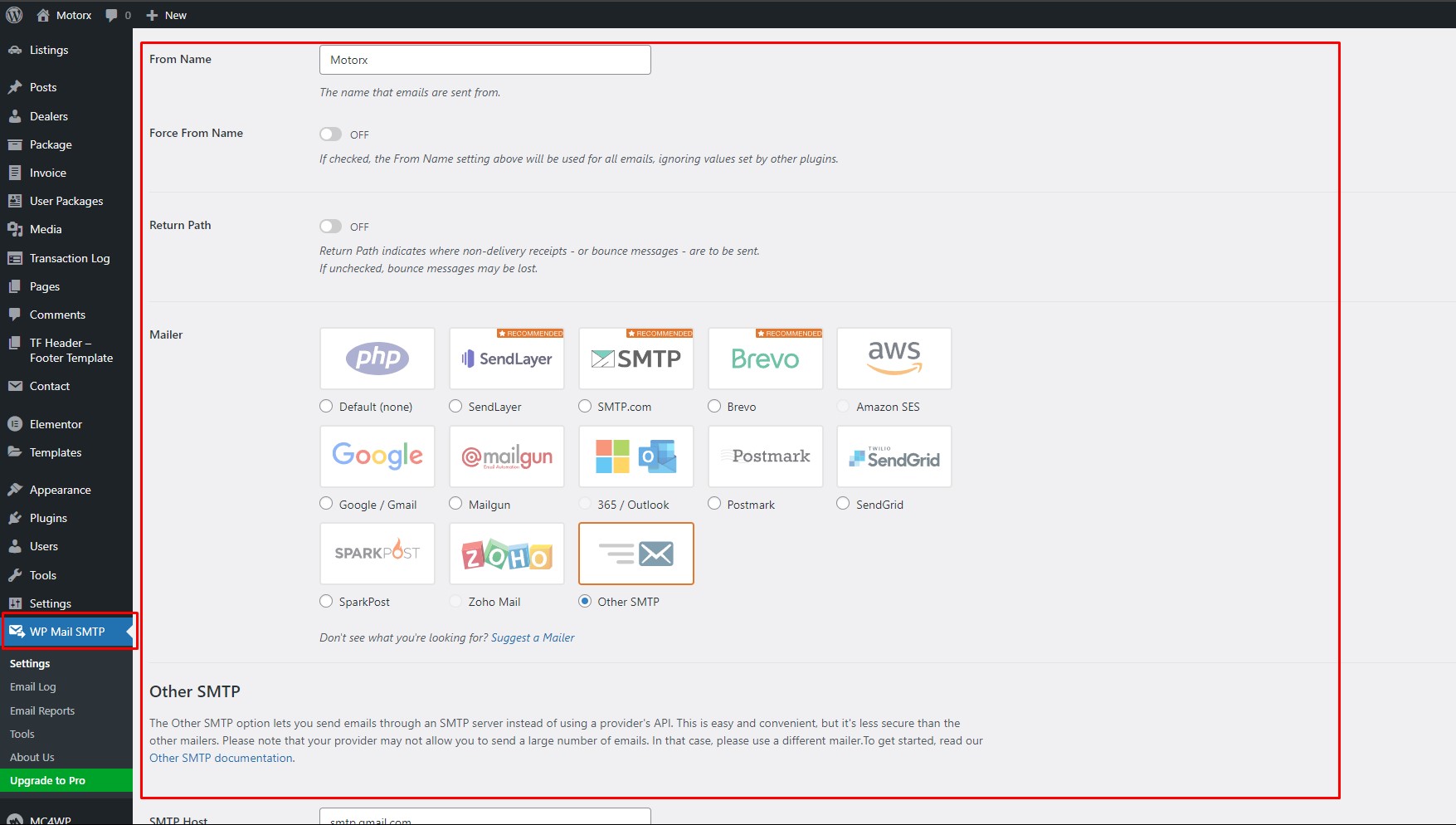Choose the SMTP.com radio button
Viewport: 1456px width, 825px height.
pos(585,406)
